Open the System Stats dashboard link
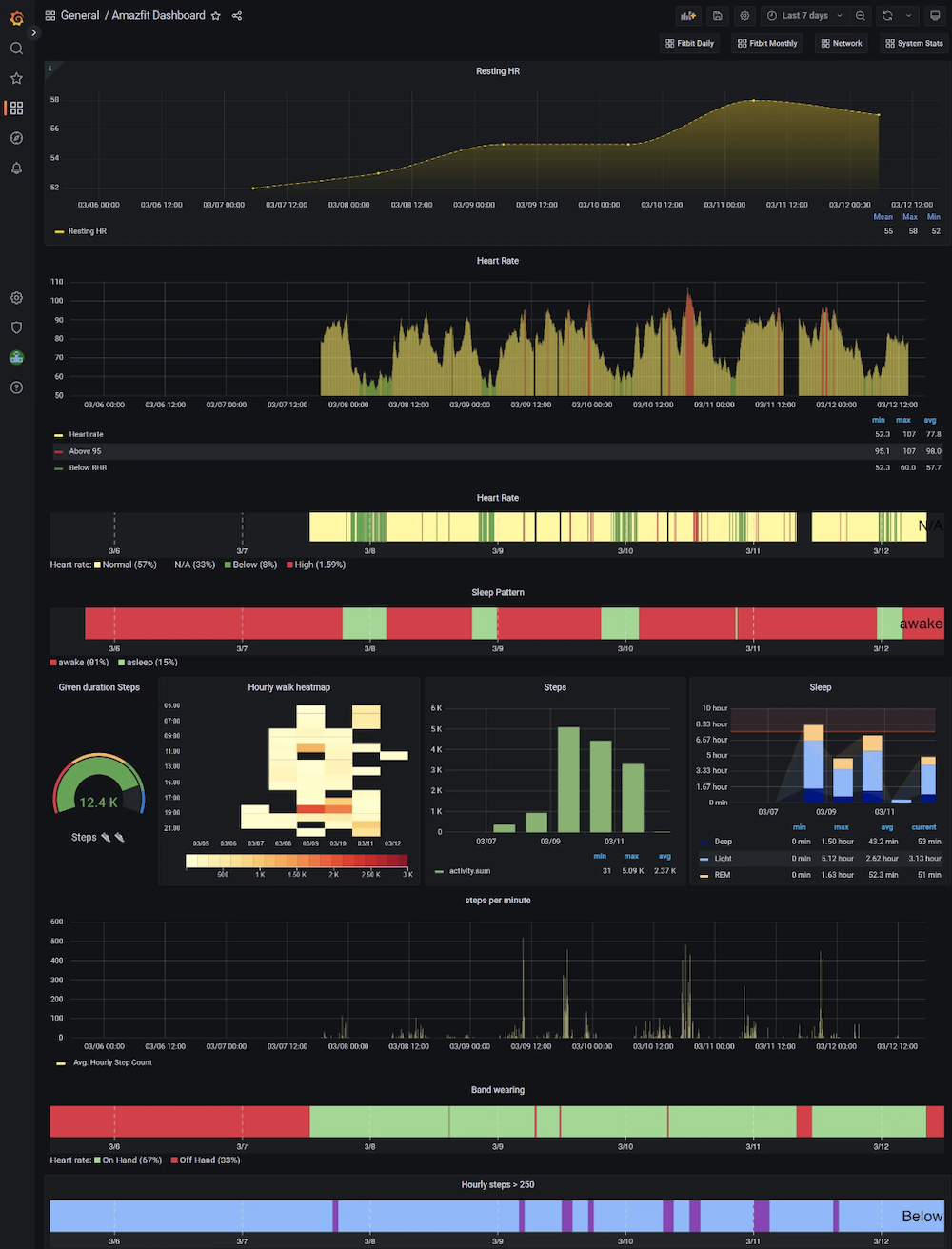This screenshot has height=1249, width=952. click(x=914, y=44)
